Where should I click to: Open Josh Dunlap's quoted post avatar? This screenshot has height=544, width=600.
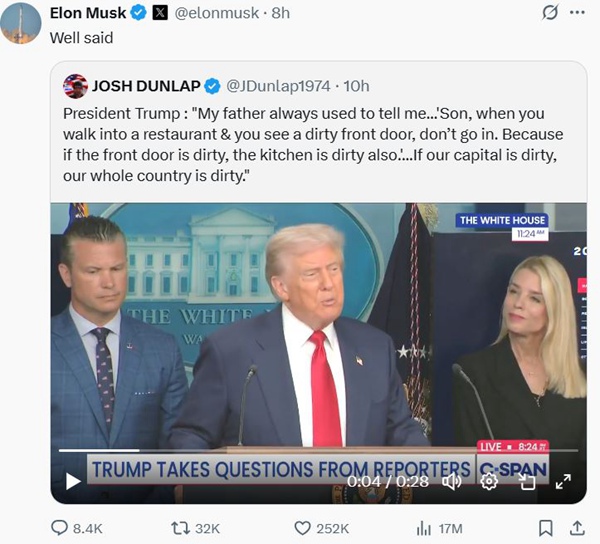click(x=75, y=85)
